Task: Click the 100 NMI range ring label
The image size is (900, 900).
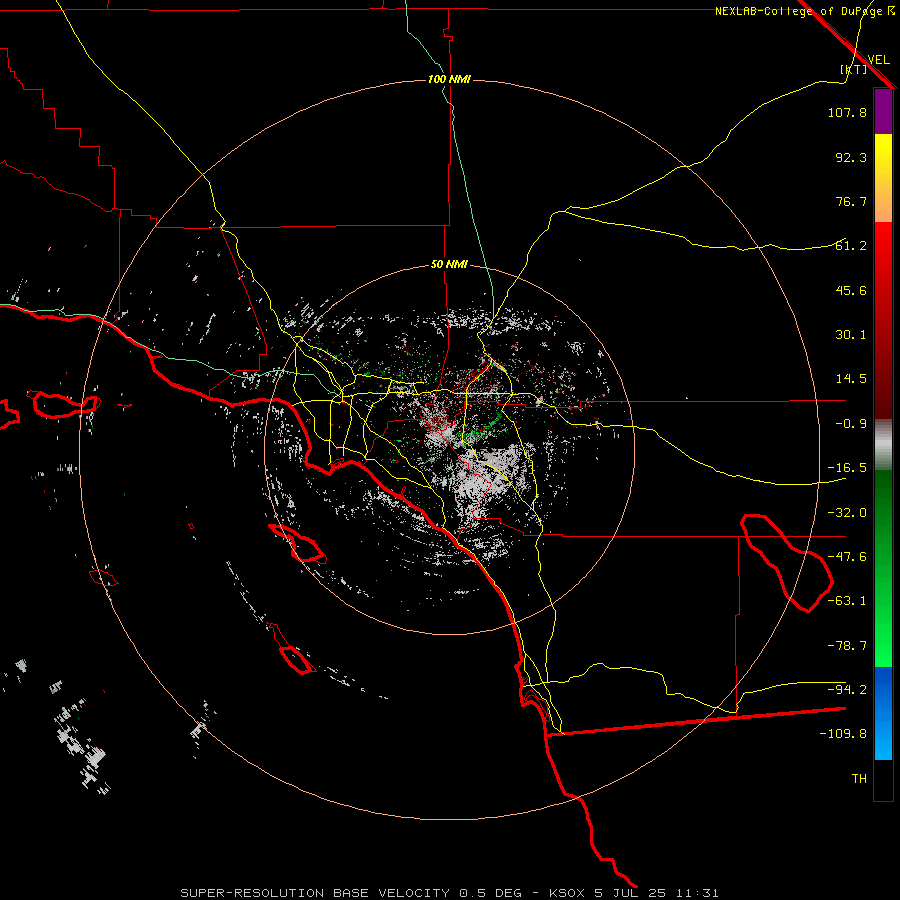Action: click(449, 79)
